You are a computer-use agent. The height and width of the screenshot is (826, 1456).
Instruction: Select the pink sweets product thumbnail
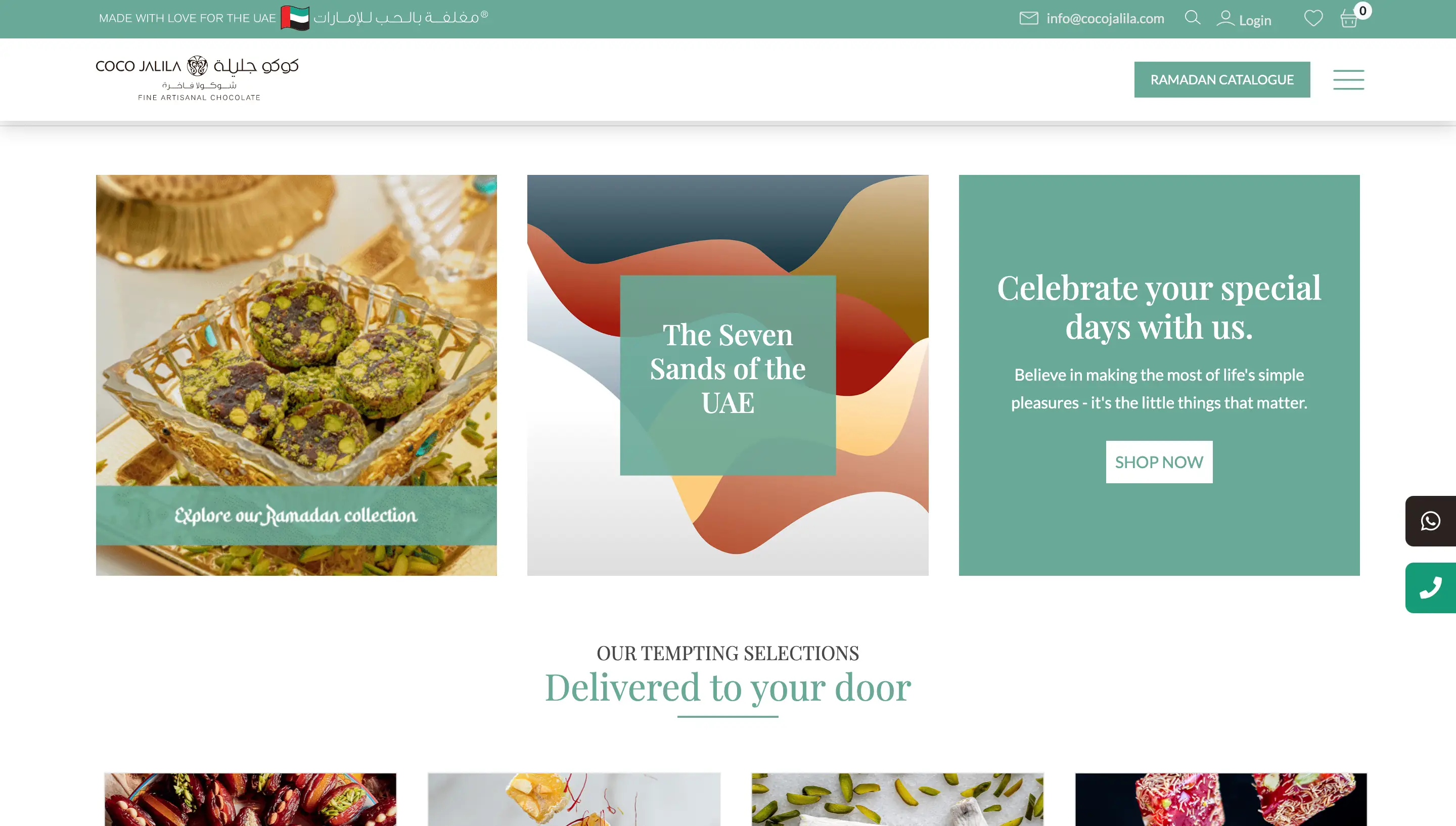1220,799
